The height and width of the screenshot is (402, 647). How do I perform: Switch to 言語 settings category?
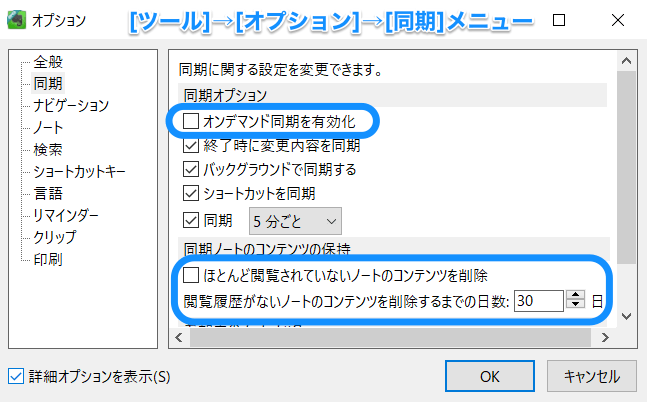pyautogui.click(x=47, y=193)
